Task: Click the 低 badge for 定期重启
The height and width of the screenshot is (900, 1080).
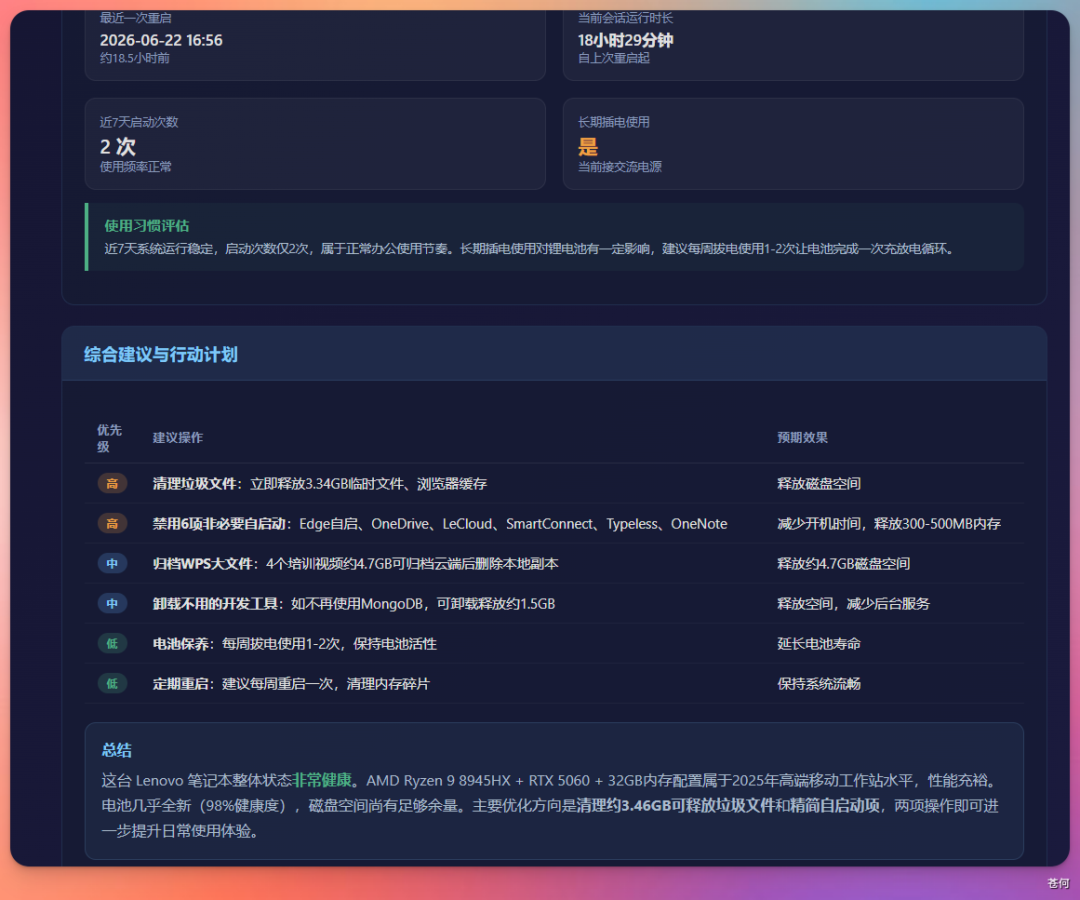Action: [112, 683]
